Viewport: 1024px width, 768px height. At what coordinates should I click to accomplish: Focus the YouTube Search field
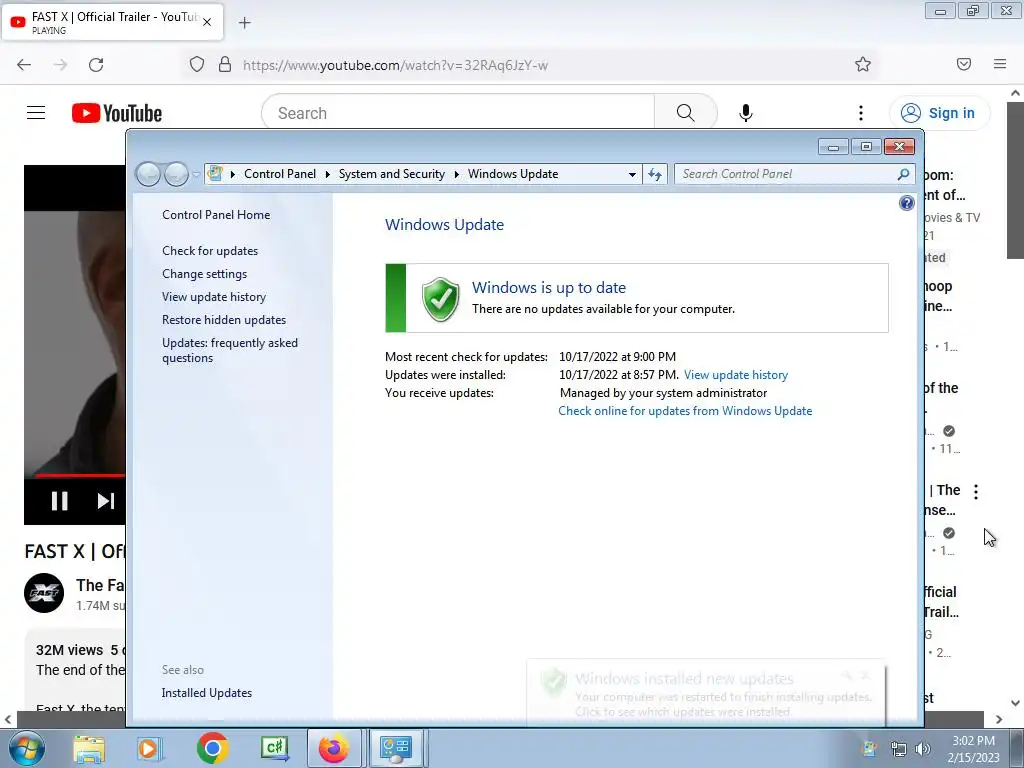tap(457, 113)
